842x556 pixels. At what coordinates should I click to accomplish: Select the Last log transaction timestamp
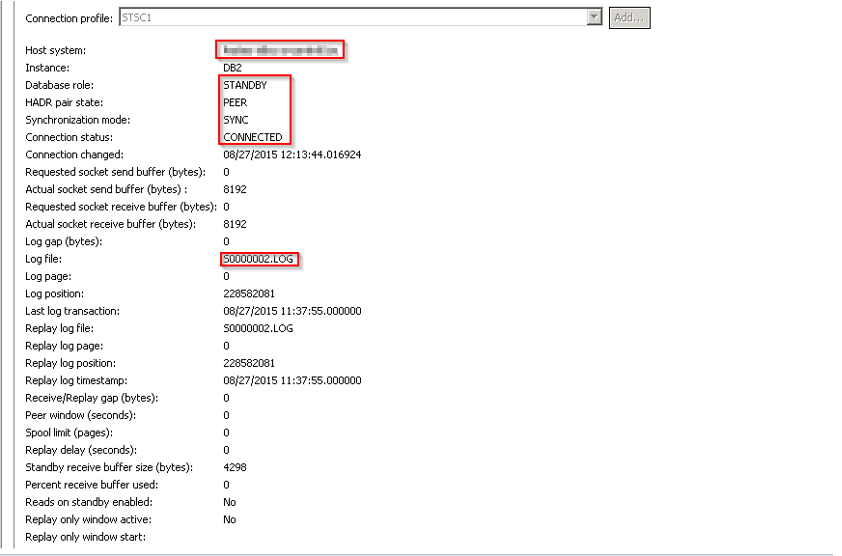[292, 311]
